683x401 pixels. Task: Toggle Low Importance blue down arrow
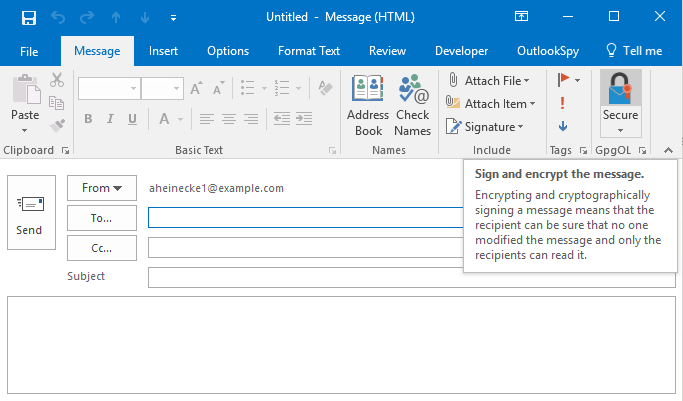point(563,126)
